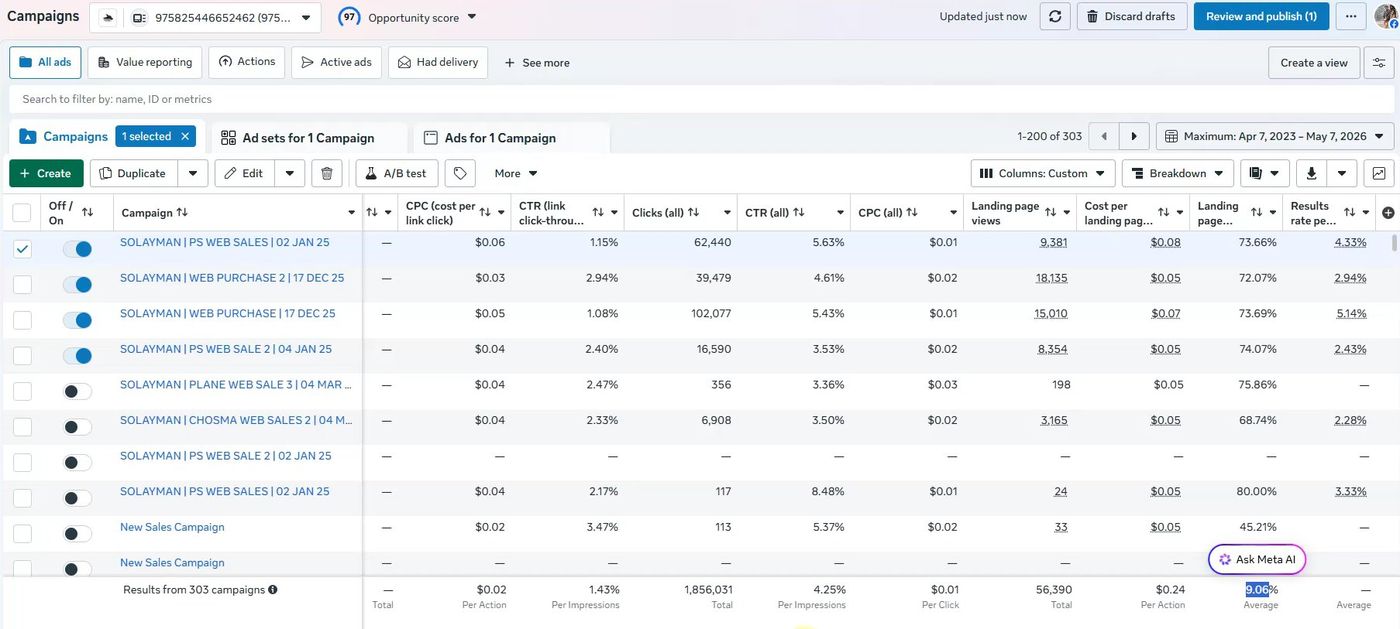The height and width of the screenshot is (629, 1400).
Task: Turn off WEB PURCHASE 2 | 17 DEC 25 toggle
Action: coord(77,285)
